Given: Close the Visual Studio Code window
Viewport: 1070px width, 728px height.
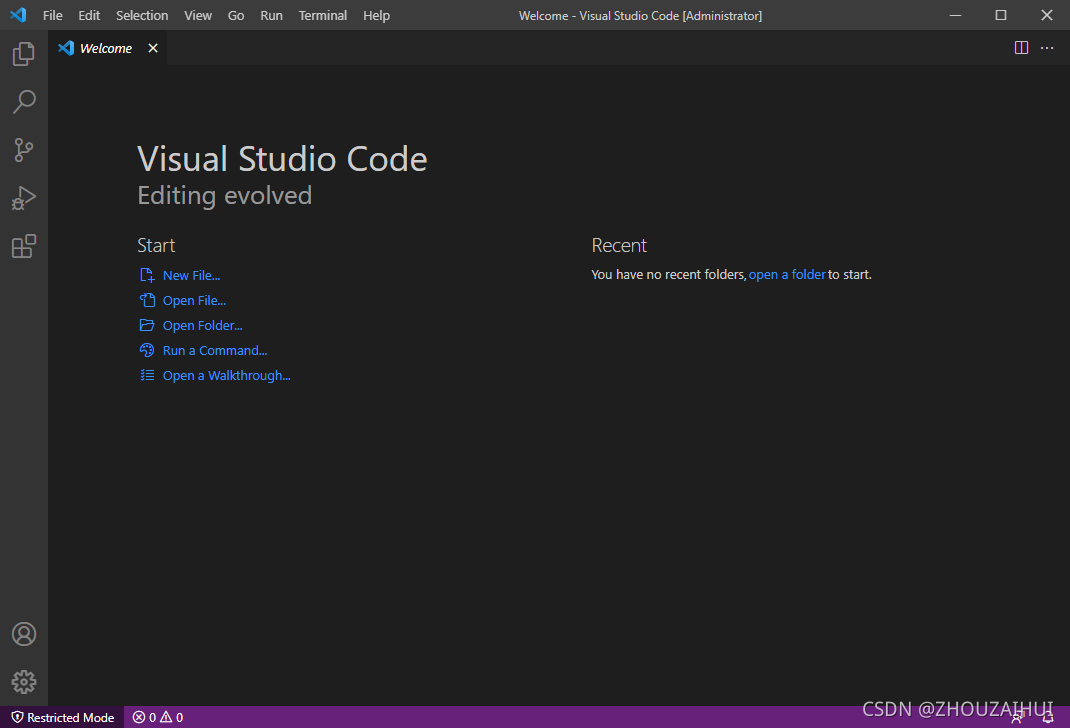Looking at the screenshot, I should point(1047,15).
